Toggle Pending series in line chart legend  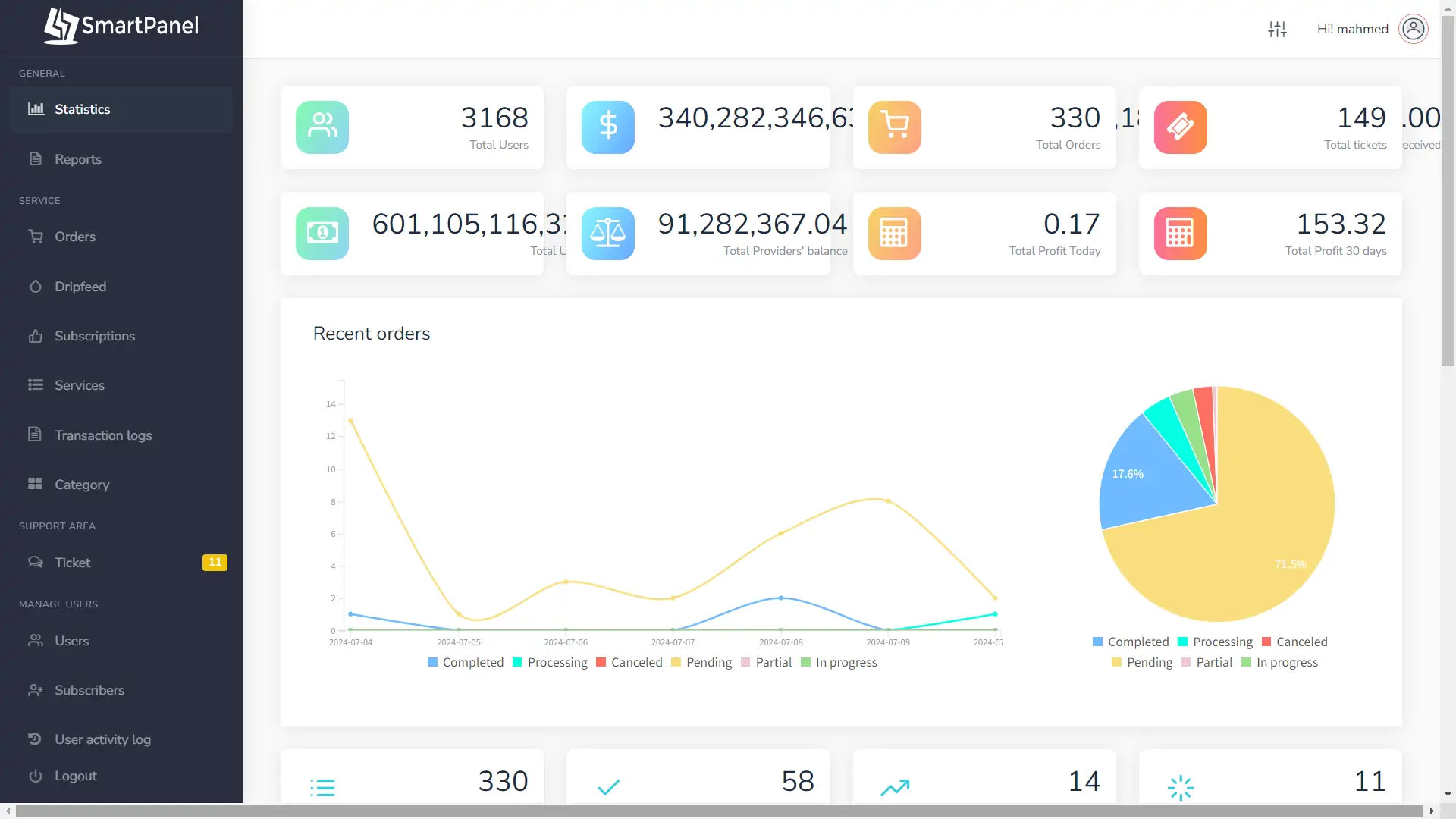(701, 662)
